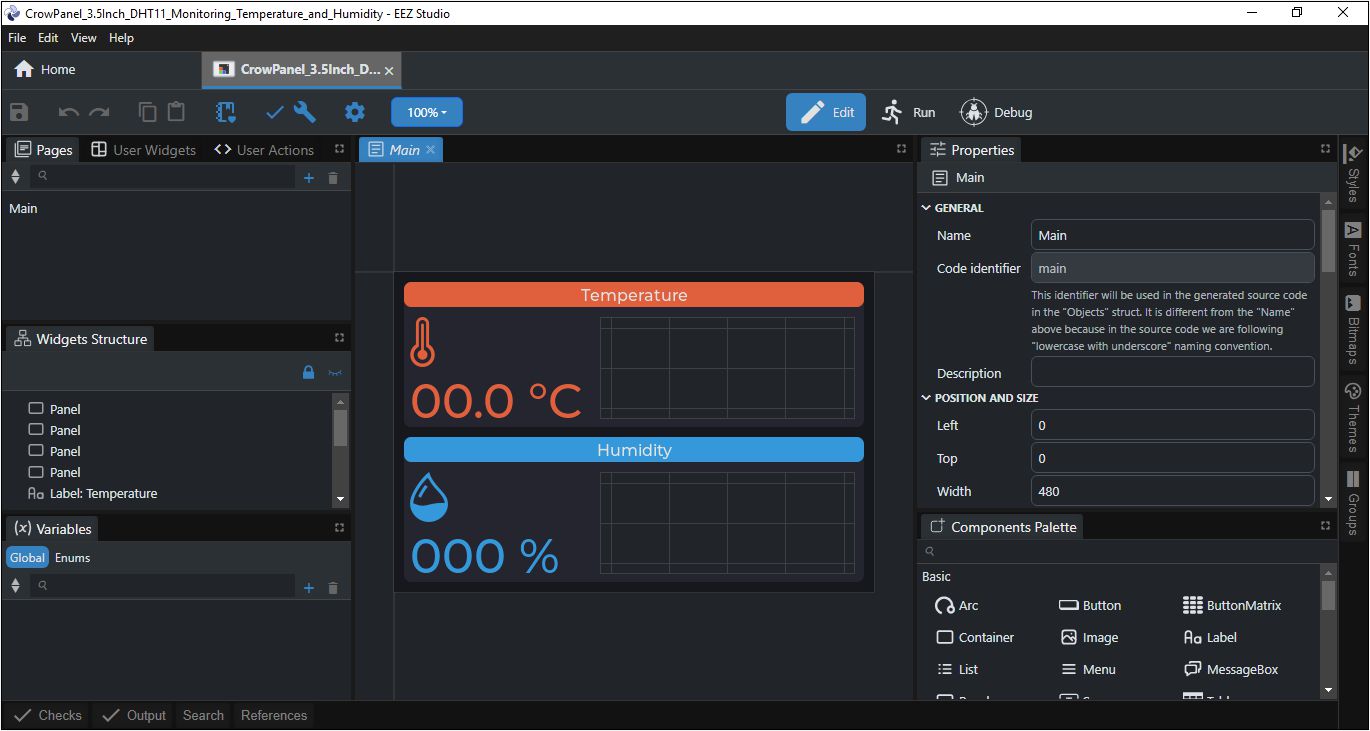Switch to Run mode
The image size is (1370, 731).
pyautogui.click(x=908, y=112)
